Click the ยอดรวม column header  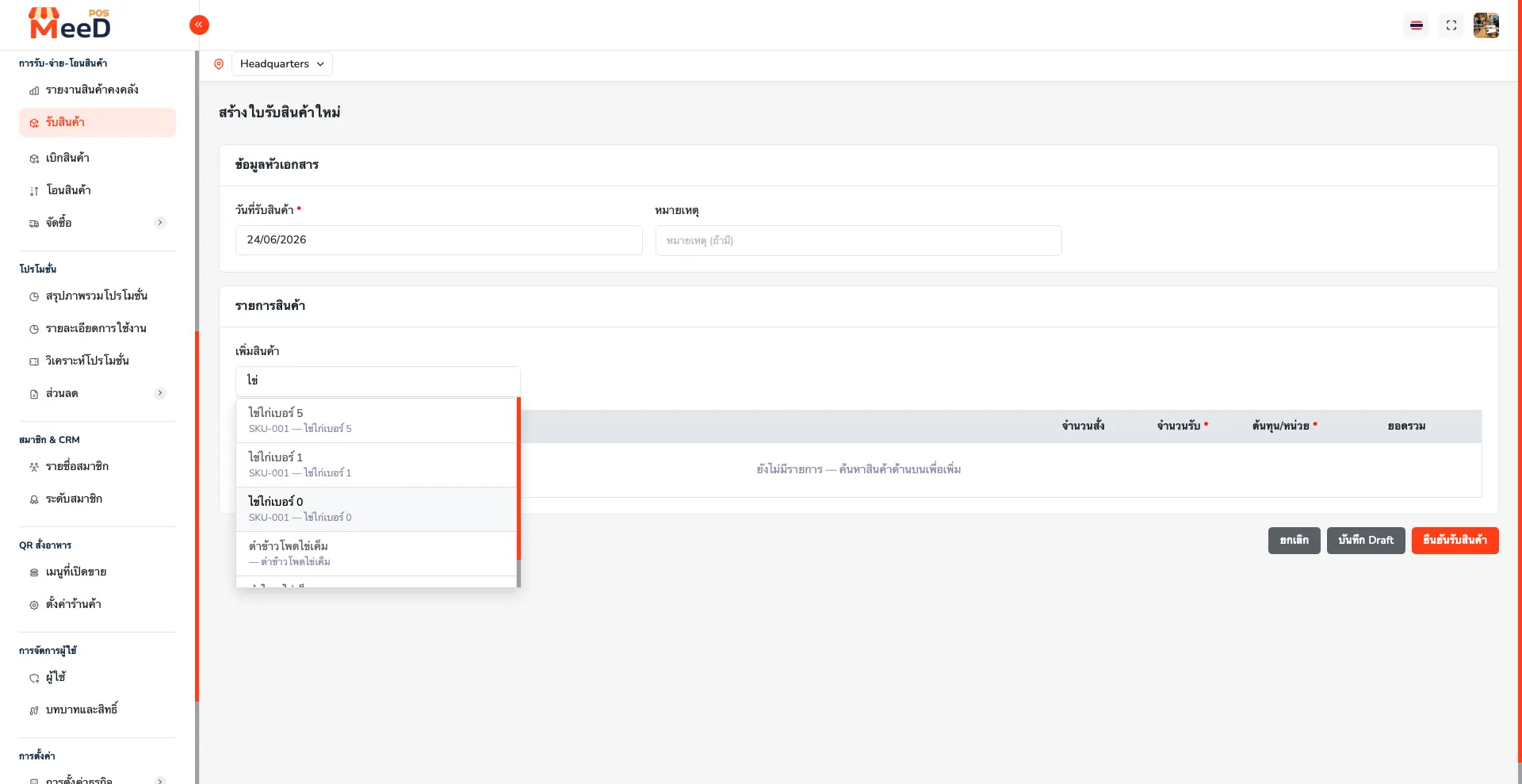tap(1406, 426)
